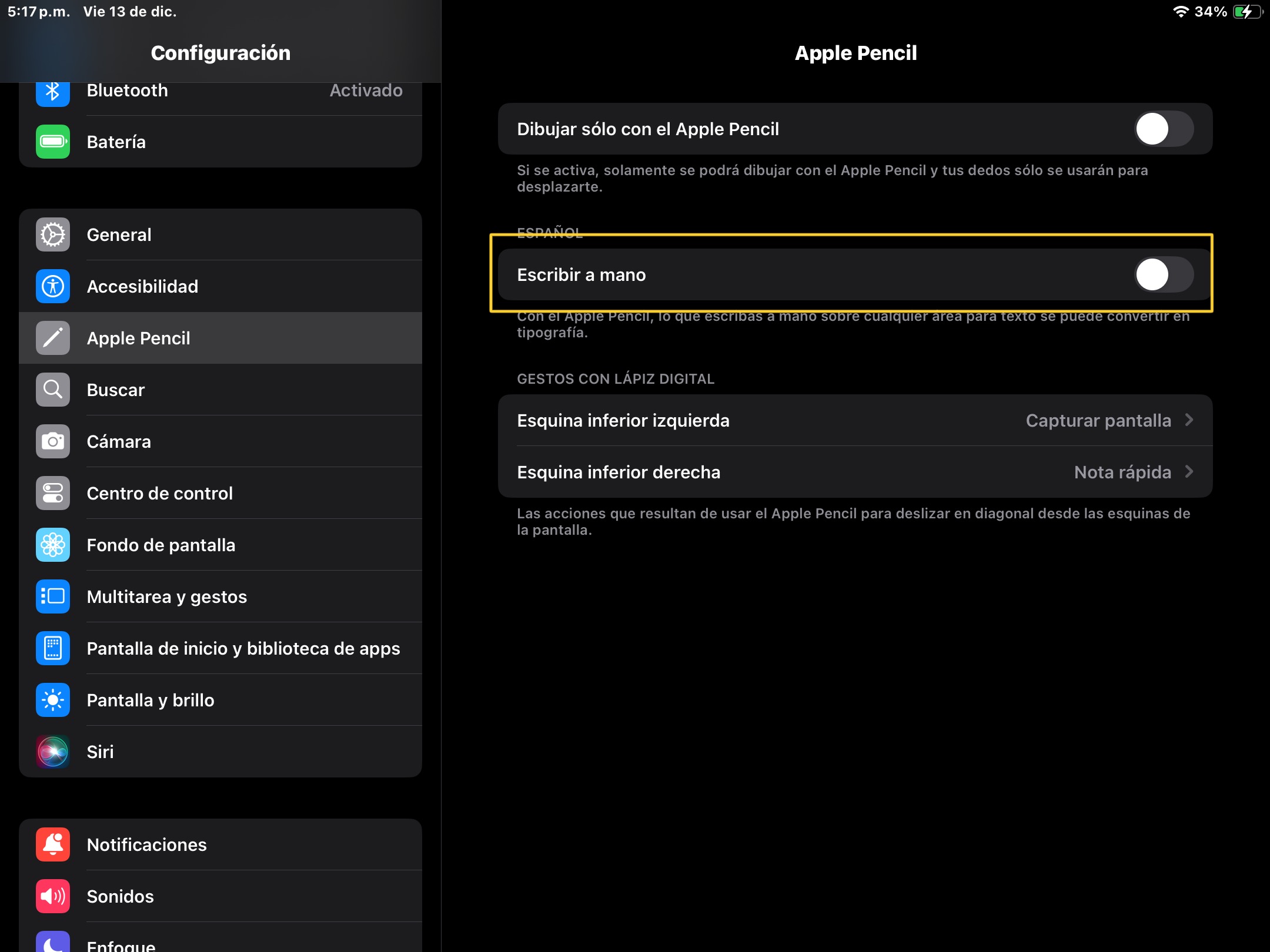Tap battery indicator in status bar
Viewport: 1270px width, 952px height.
click(1246, 12)
